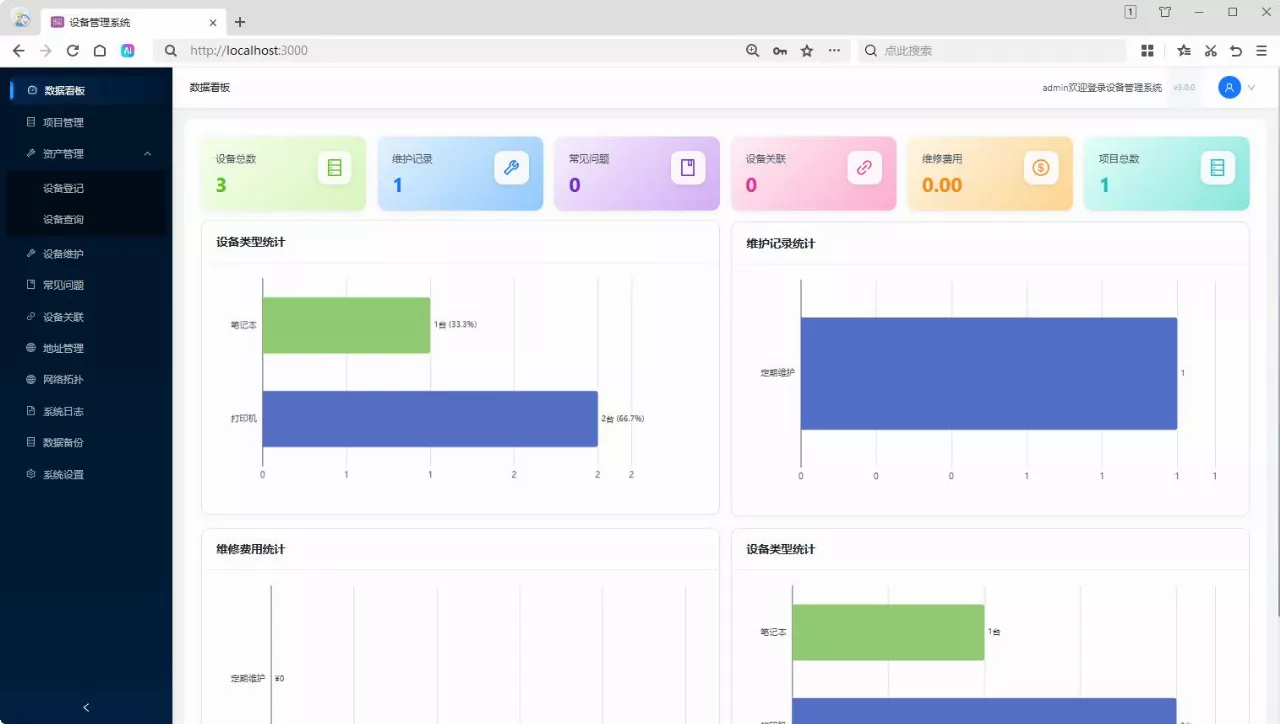This screenshot has width=1280, height=724.
Task: Click the wrench icon in 维护记录 card
Action: coord(511,168)
